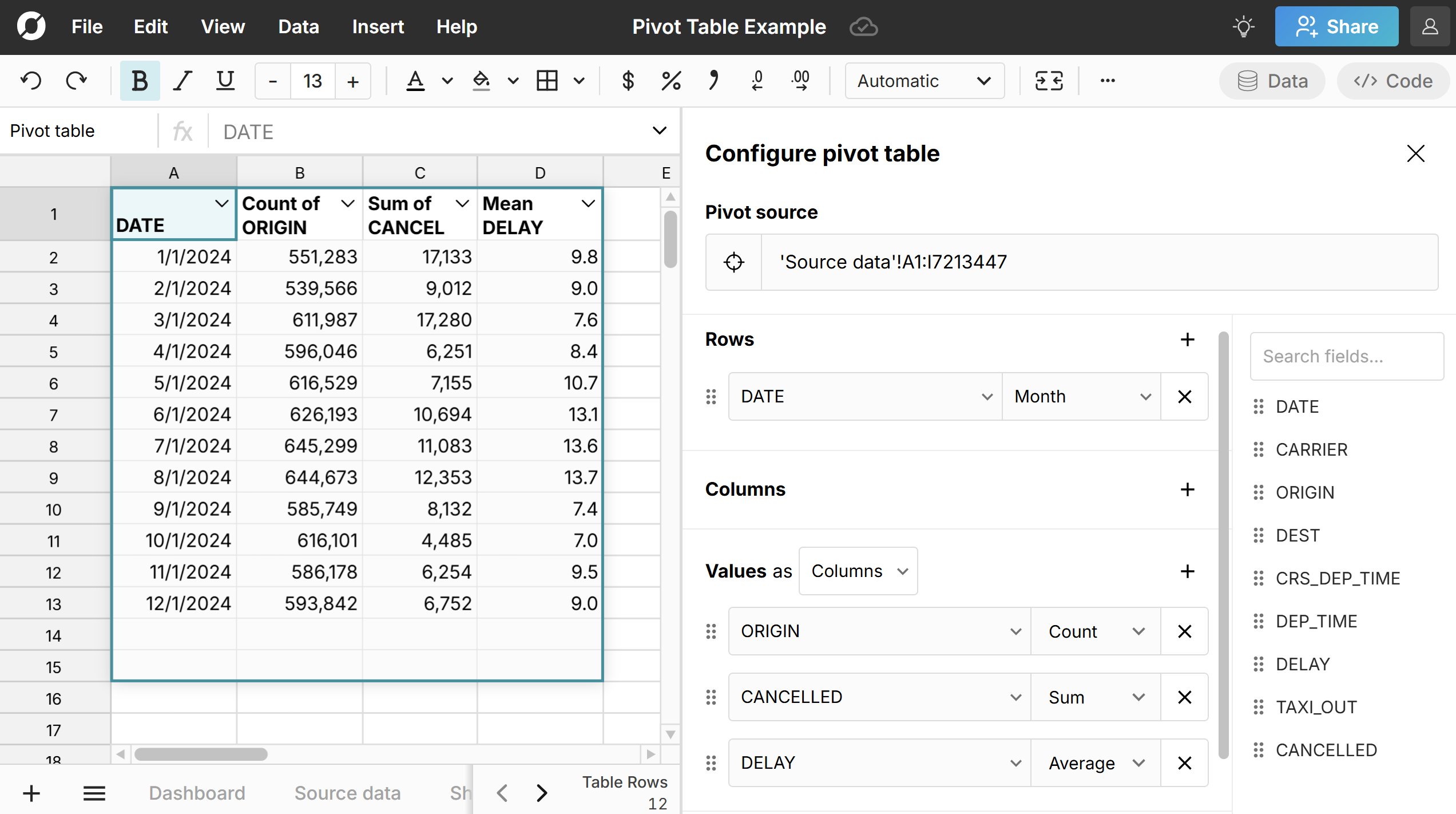
Task: Redo the last action
Action: tap(76, 80)
